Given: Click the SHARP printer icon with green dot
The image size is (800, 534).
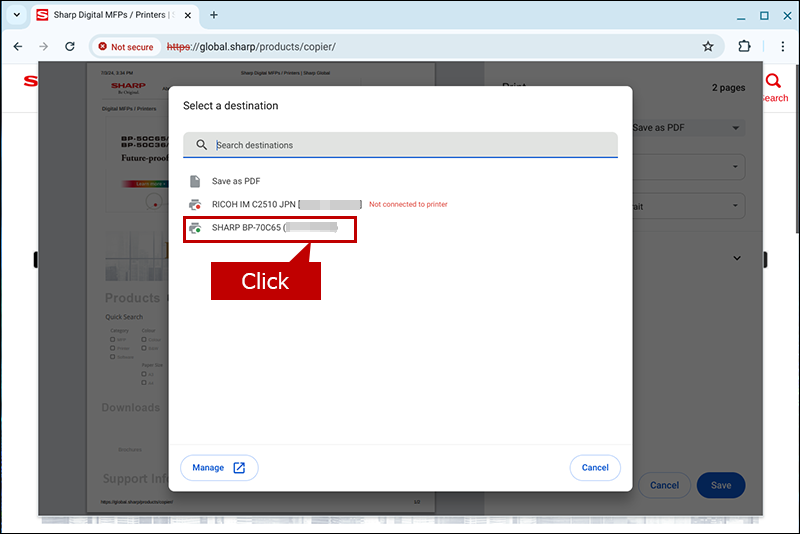Looking at the screenshot, I should [195, 228].
